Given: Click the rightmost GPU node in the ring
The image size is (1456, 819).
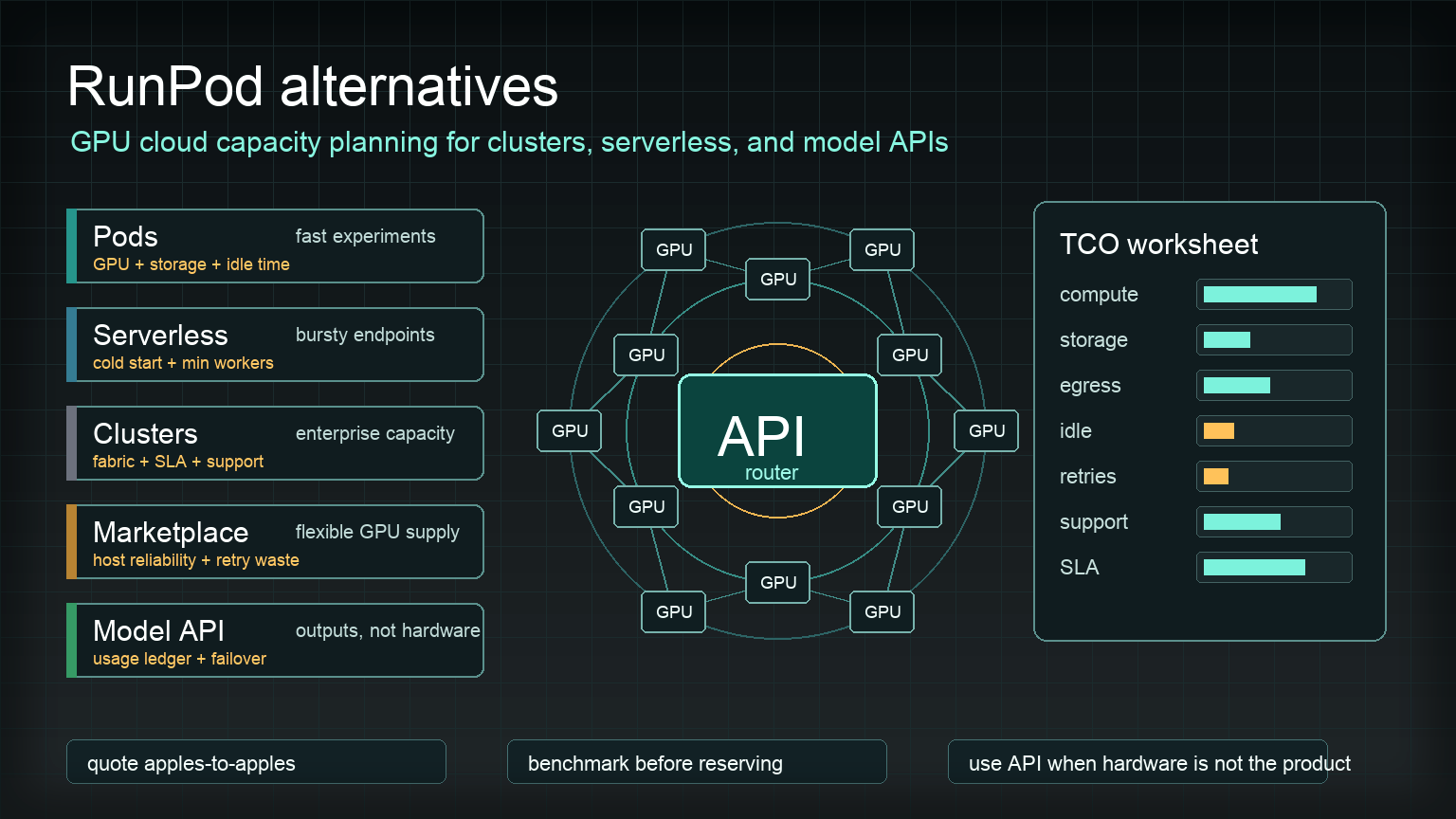Looking at the screenshot, I should [x=987, y=430].
